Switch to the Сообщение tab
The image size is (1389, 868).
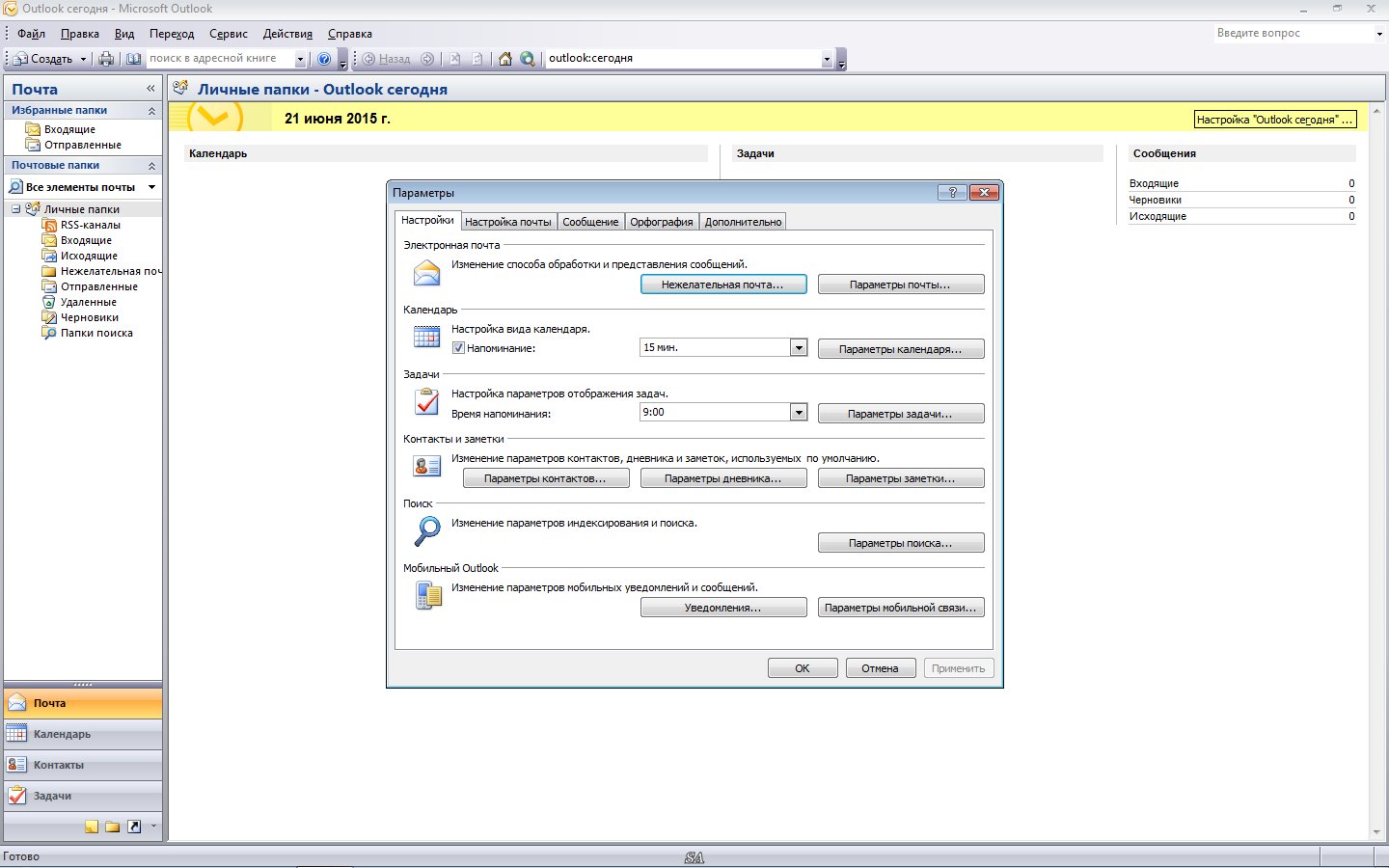[590, 222]
